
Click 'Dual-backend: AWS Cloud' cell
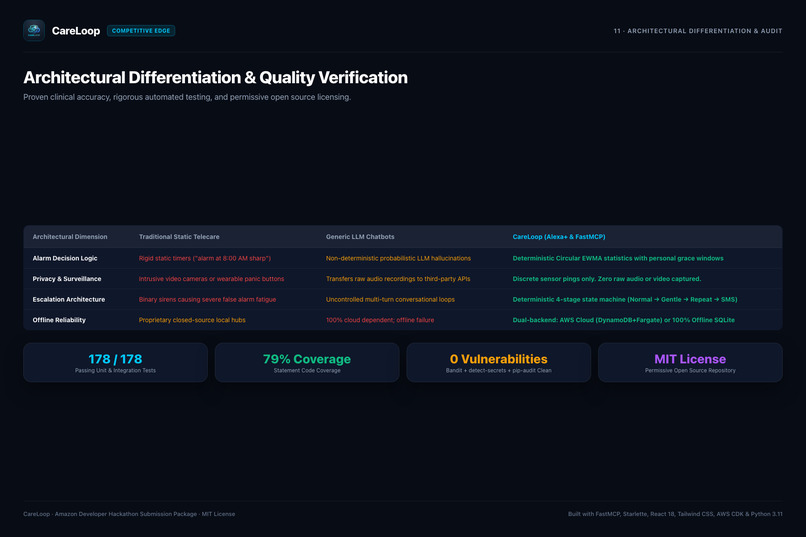click(x=624, y=320)
